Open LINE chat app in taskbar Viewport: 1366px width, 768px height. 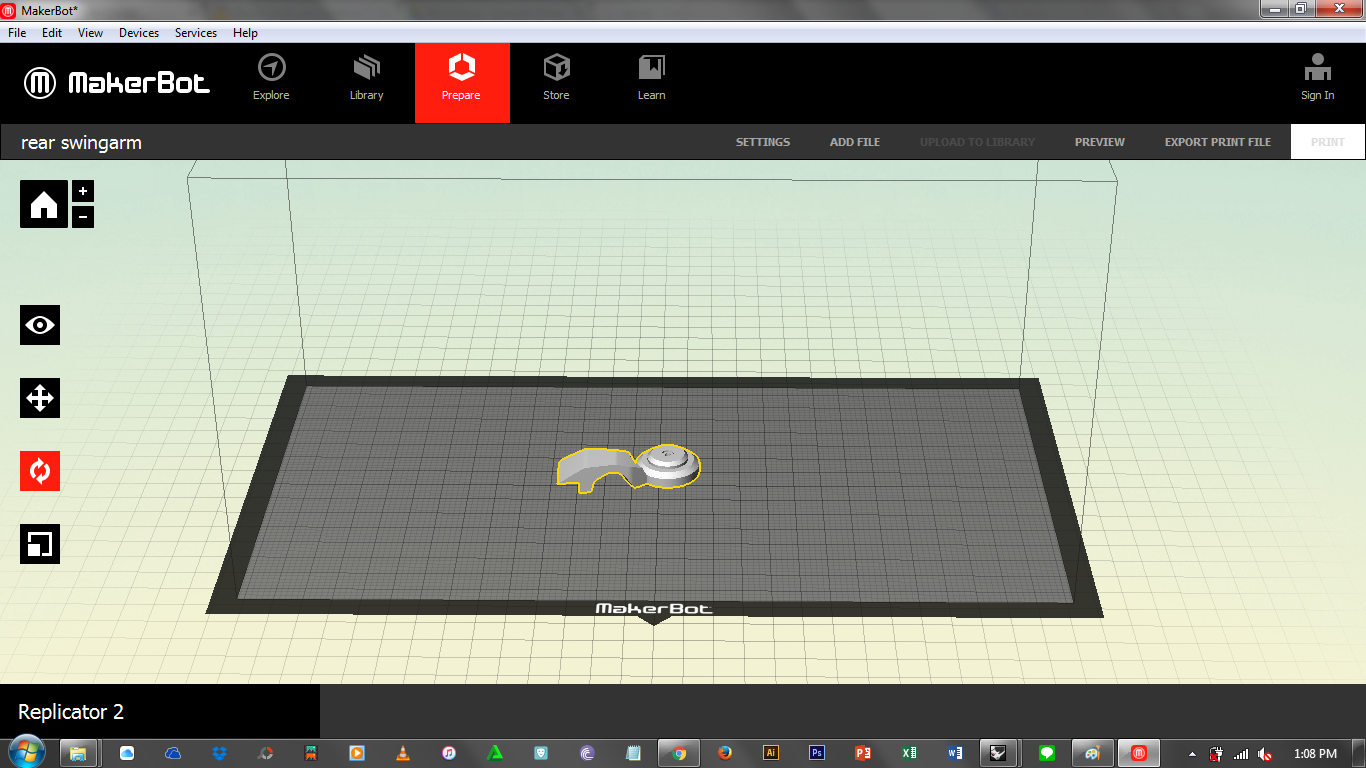[x=1047, y=753]
